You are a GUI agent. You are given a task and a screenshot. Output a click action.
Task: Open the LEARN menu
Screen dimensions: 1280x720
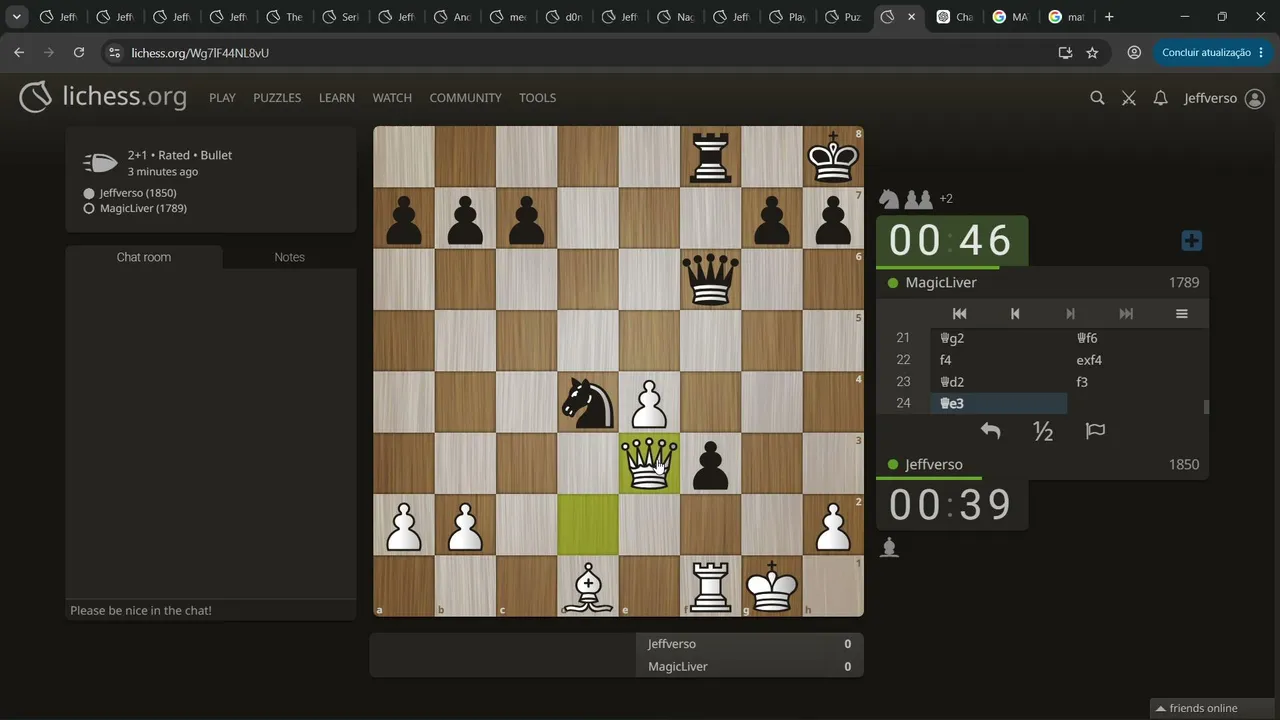tap(337, 98)
